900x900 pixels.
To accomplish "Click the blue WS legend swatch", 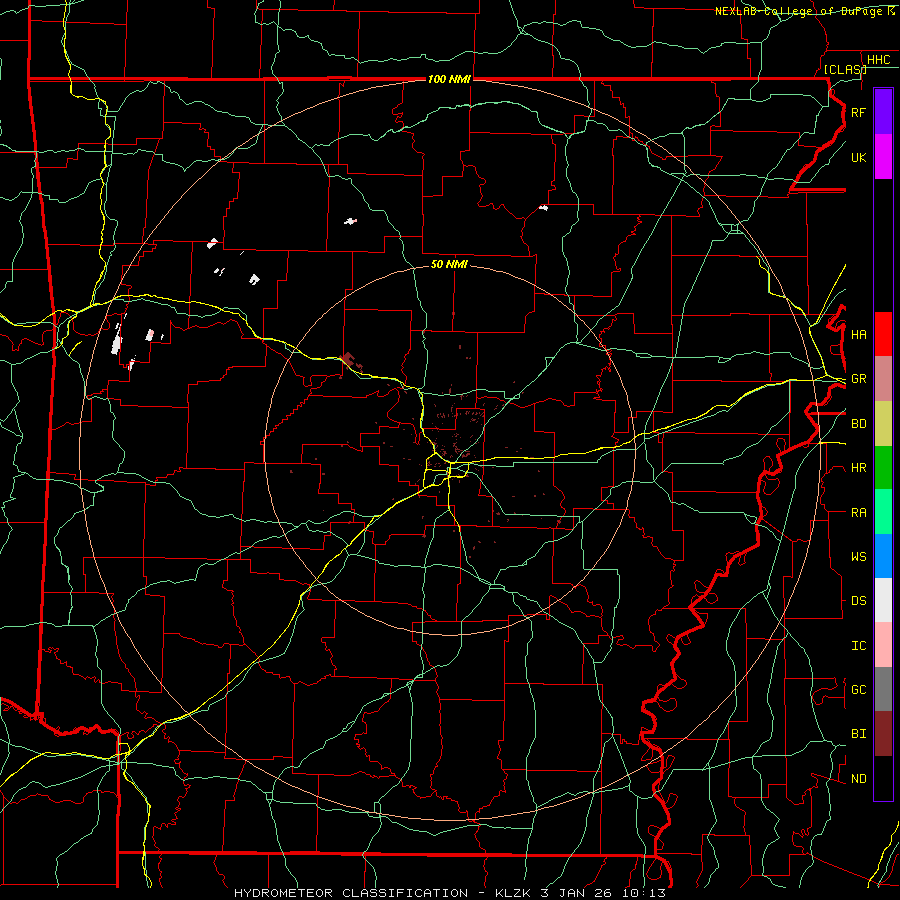I will [883, 556].
